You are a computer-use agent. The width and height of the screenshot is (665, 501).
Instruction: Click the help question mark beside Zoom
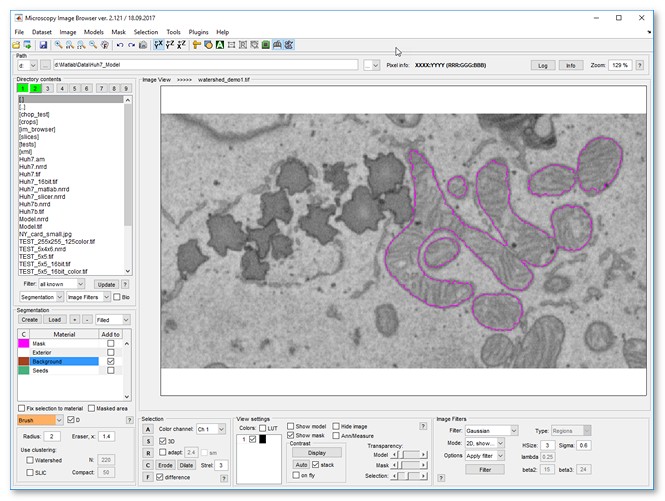[639, 65]
